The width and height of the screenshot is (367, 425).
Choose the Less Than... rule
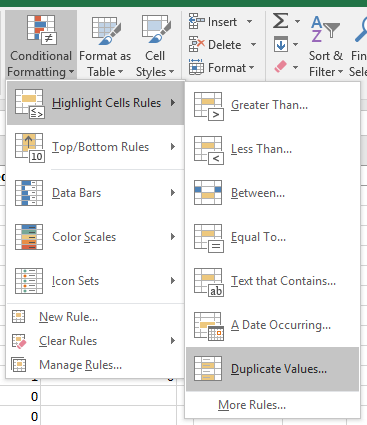(272, 149)
